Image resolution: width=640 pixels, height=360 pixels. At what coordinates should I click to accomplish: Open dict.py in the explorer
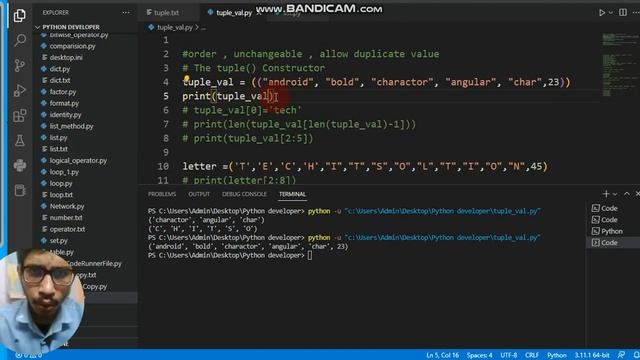pyautogui.click(x=60, y=69)
